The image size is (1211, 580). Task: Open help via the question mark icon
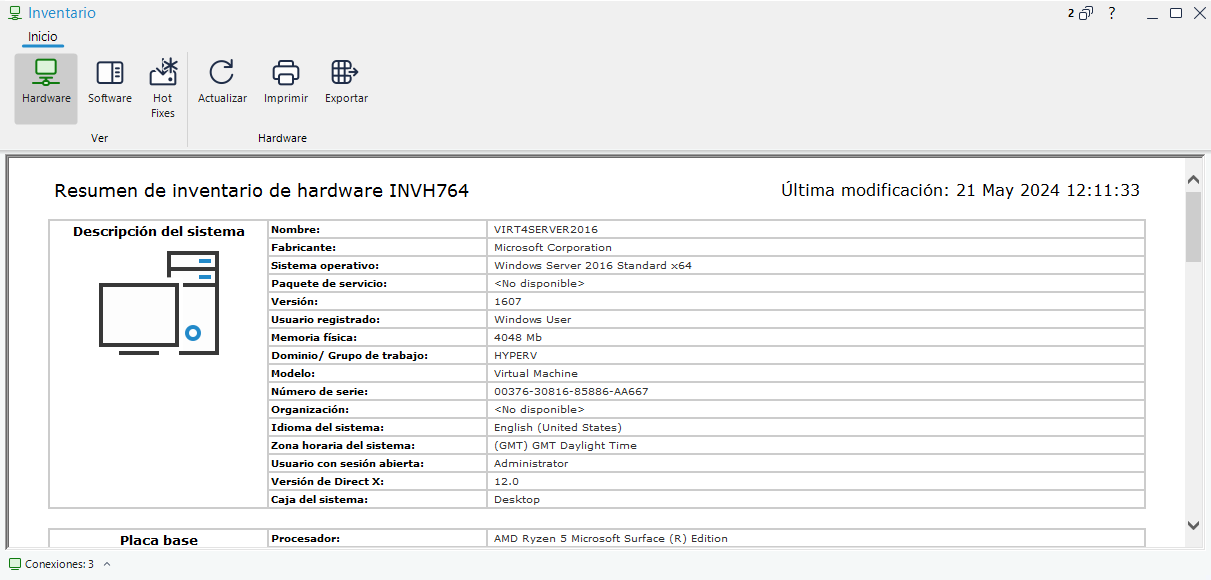pyautogui.click(x=1111, y=13)
